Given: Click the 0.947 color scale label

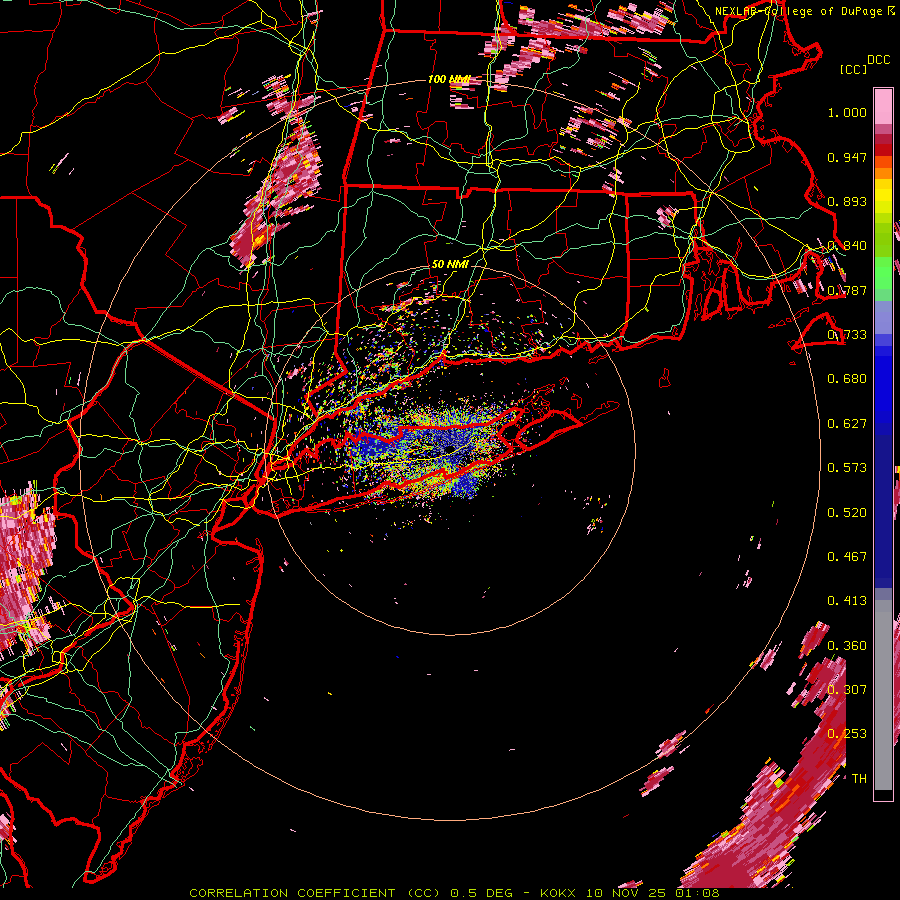Looking at the screenshot, I should coord(847,157).
